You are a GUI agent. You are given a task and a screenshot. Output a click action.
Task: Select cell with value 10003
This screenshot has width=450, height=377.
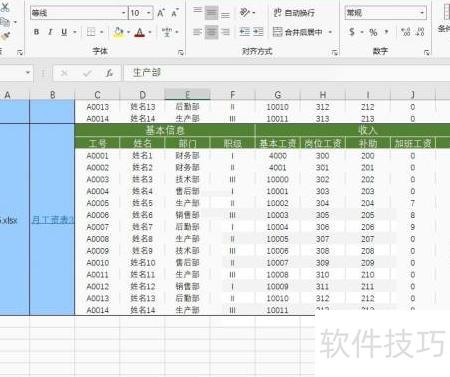[278, 215]
